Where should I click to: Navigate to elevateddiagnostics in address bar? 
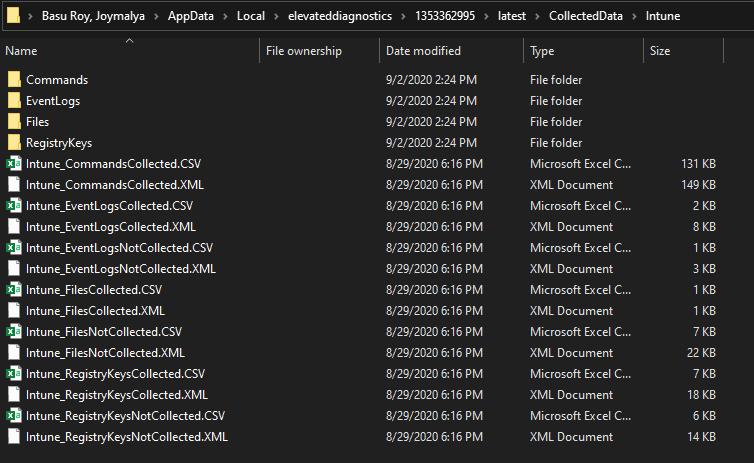340,16
